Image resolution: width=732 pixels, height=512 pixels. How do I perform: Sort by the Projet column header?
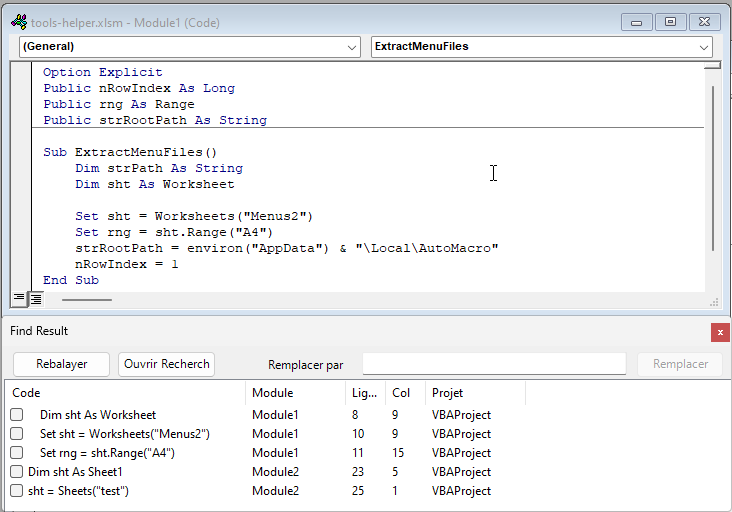coord(475,393)
